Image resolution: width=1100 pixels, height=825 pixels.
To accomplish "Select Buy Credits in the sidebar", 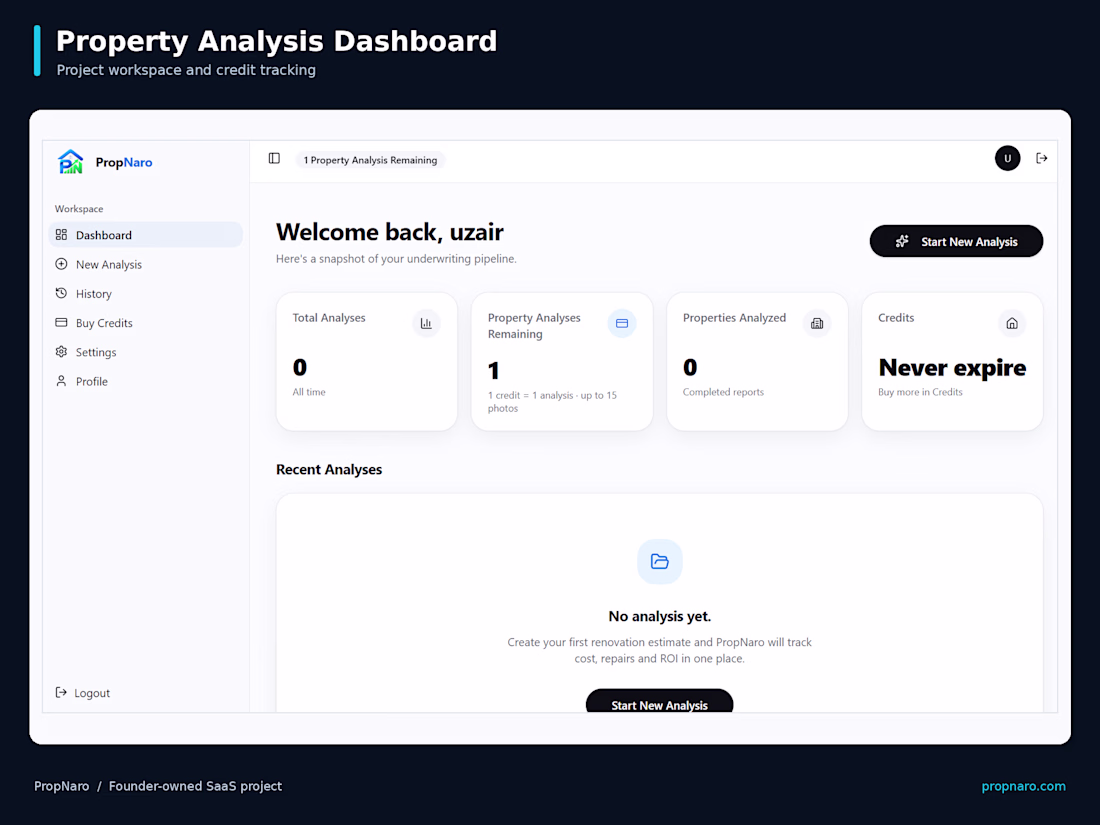I will [145, 323].
